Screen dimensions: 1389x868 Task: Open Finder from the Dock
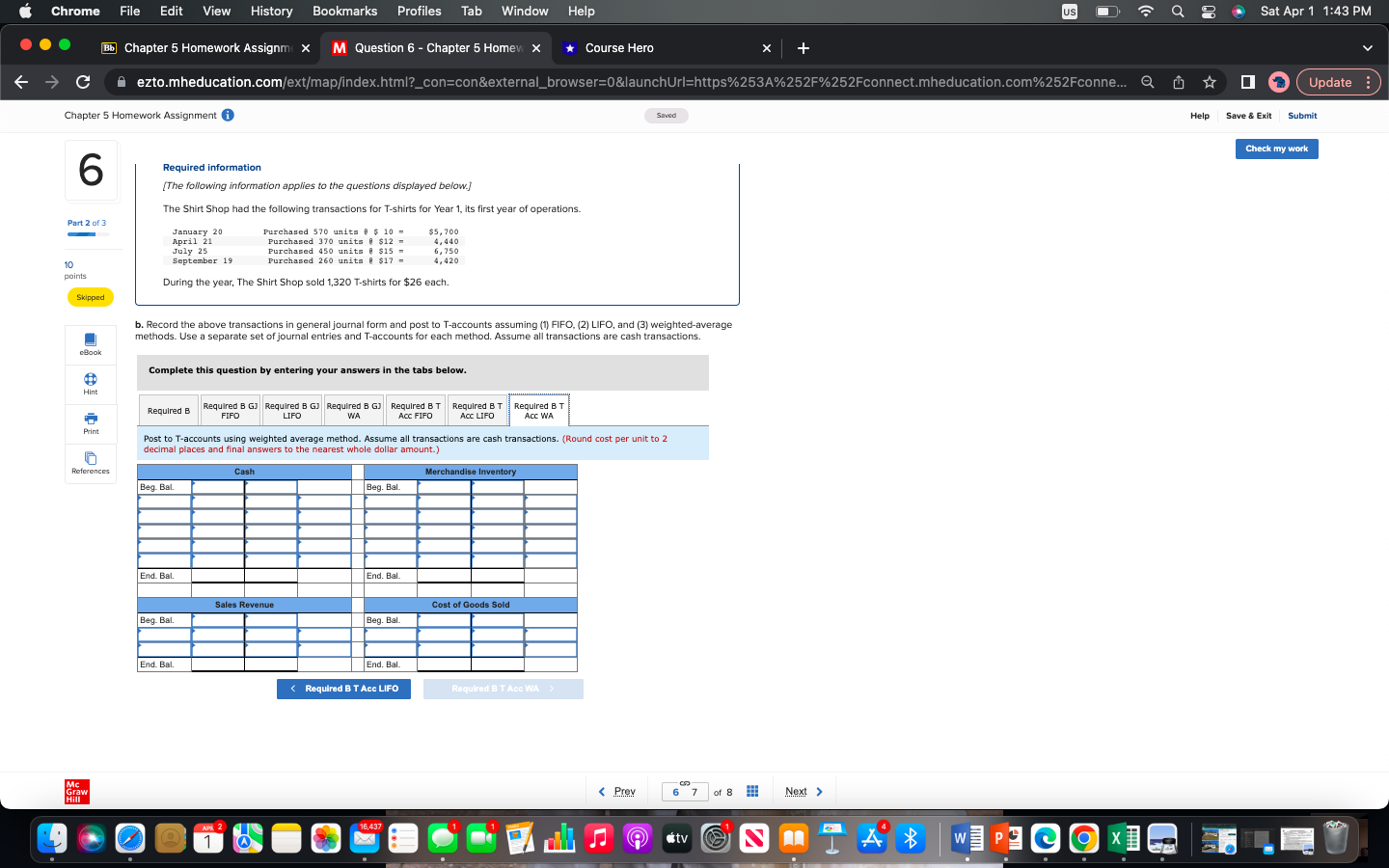[52, 838]
